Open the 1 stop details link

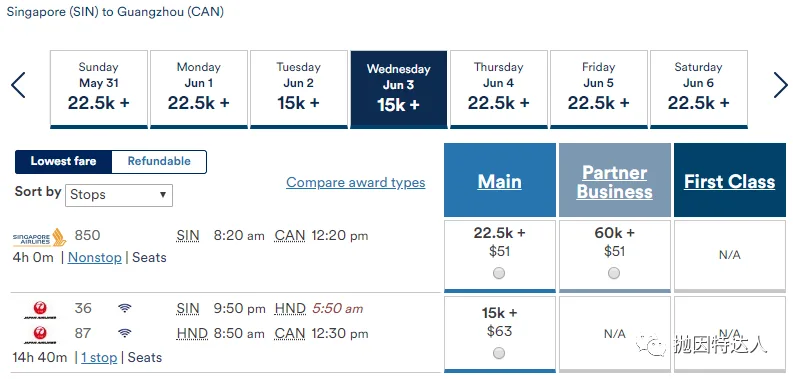[x=99, y=358]
